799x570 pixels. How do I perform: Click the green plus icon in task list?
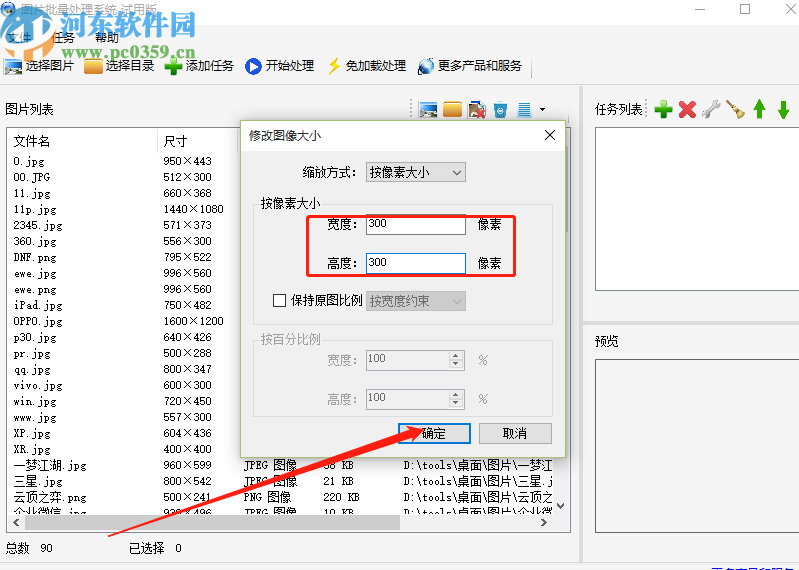663,109
